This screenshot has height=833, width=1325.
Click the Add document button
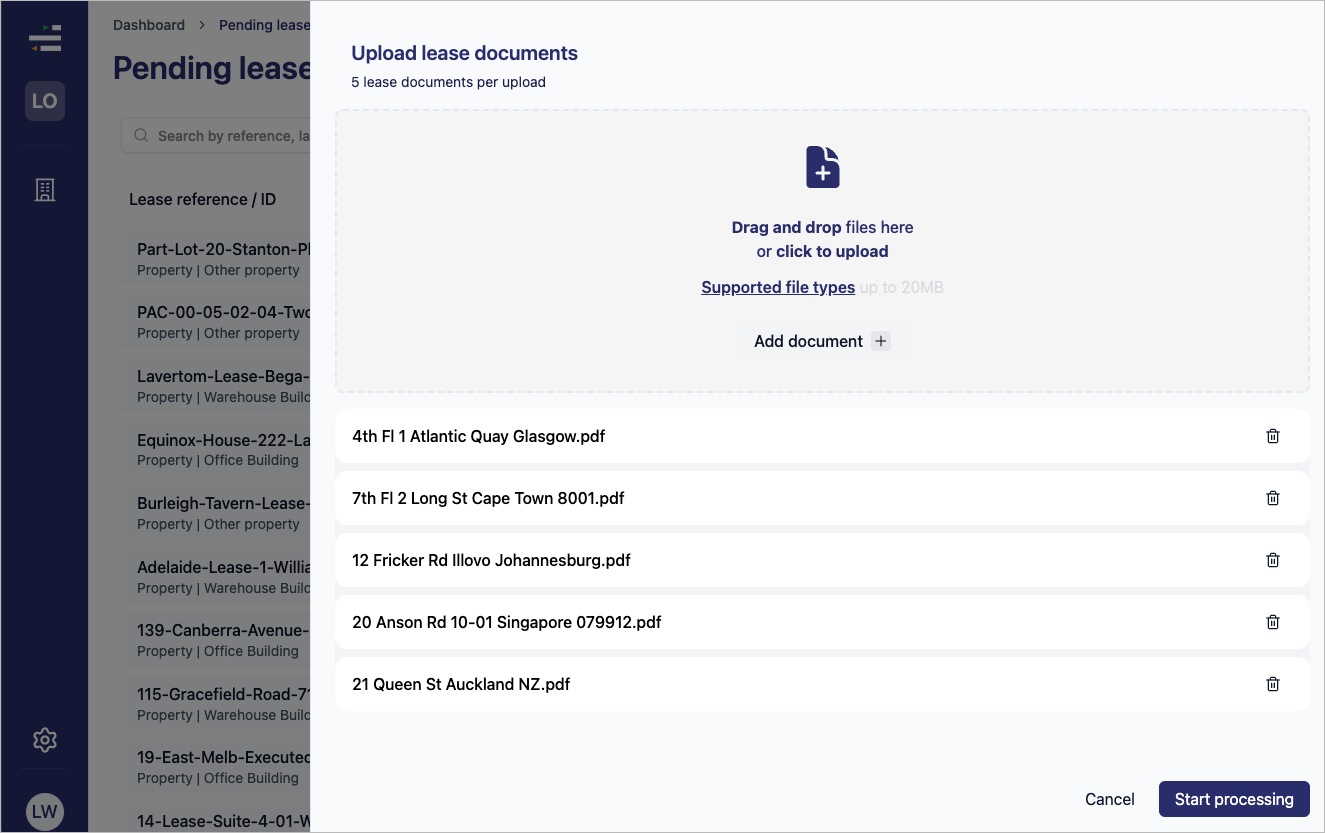click(x=822, y=341)
